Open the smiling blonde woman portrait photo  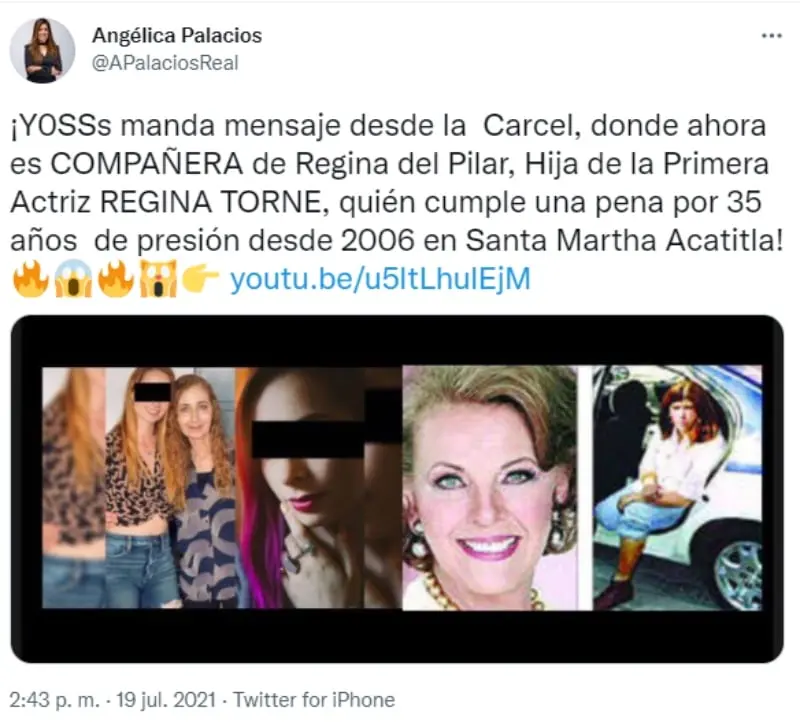pos(490,488)
